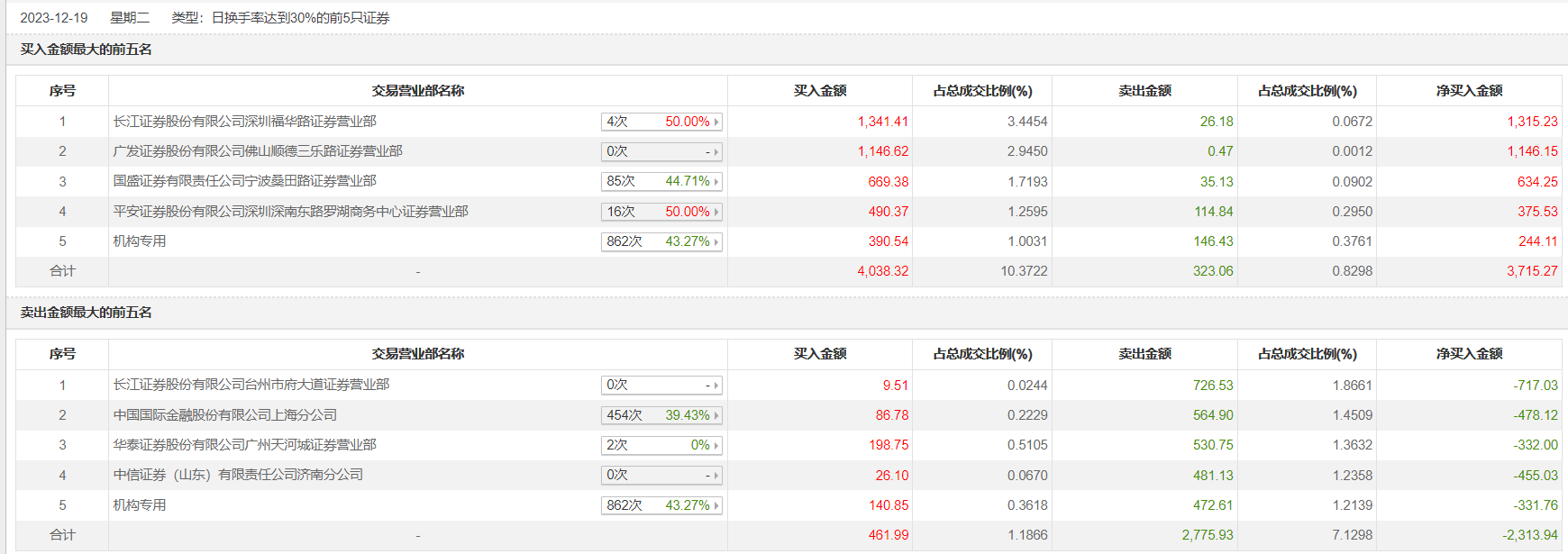
Task: Expand the 0次 box beside 广发证券佛山顺德三乐路
Action: tap(661, 151)
